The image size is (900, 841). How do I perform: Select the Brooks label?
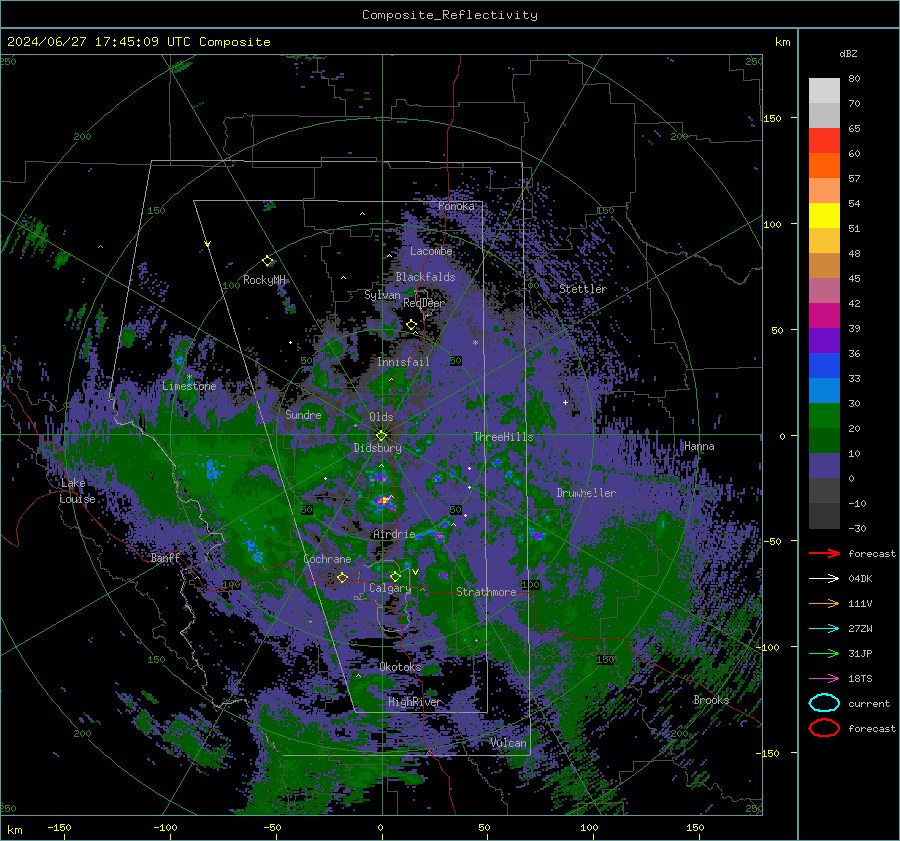click(x=711, y=700)
